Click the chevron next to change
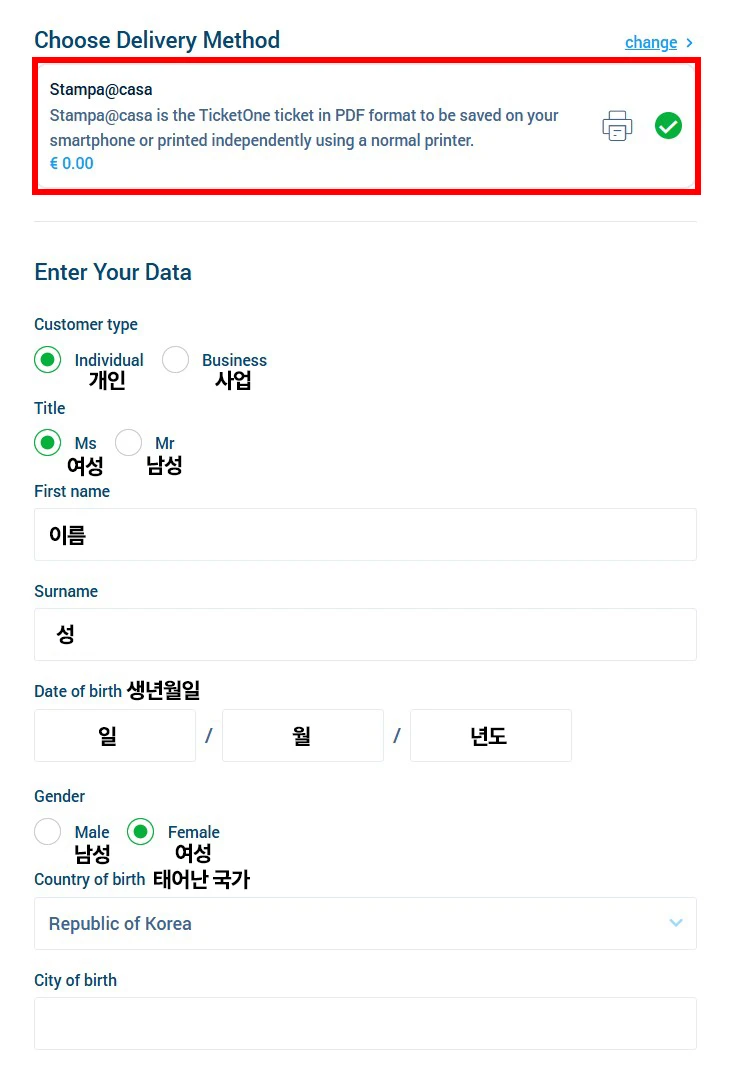Screen dimensions: 730x1066 (690, 42)
